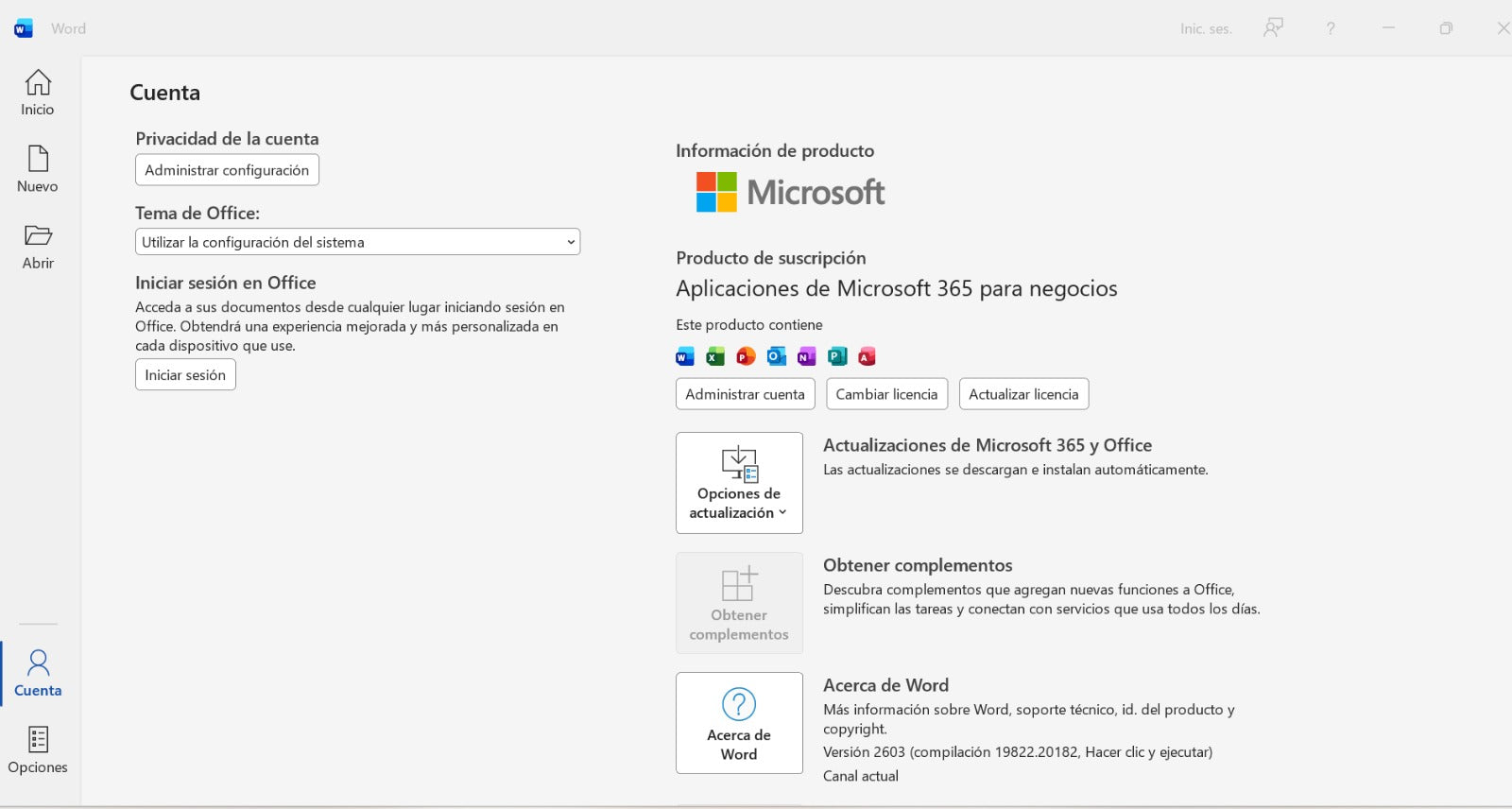This screenshot has height=809, width=1512.
Task: Click Administrar configuración button
Action: click(x=227, y=170)
